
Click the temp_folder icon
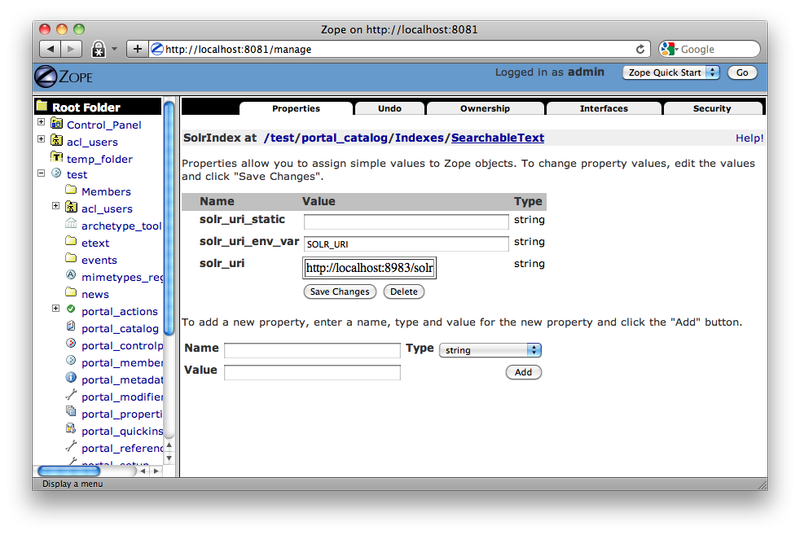tap(57, 158)
